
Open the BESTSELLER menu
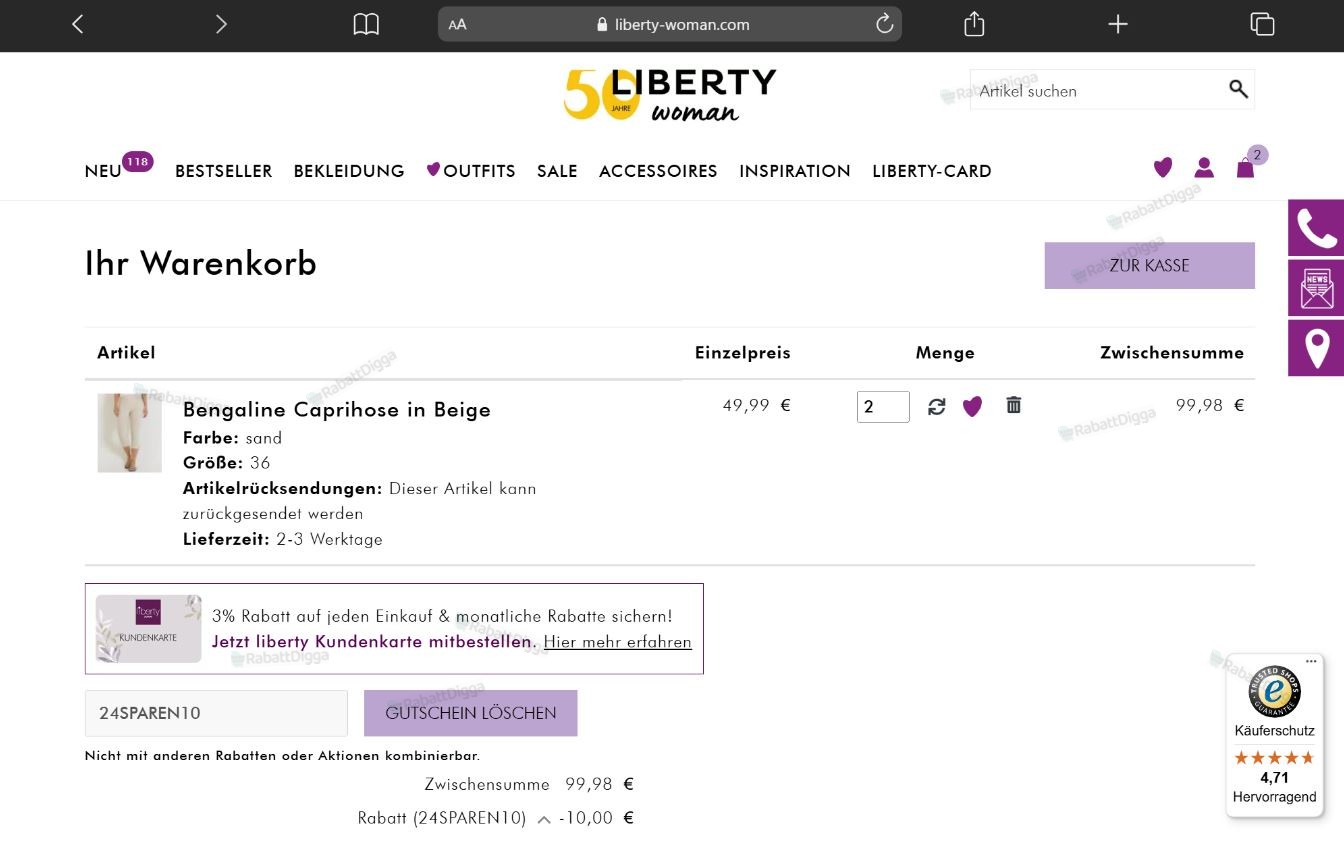point(224,171)
